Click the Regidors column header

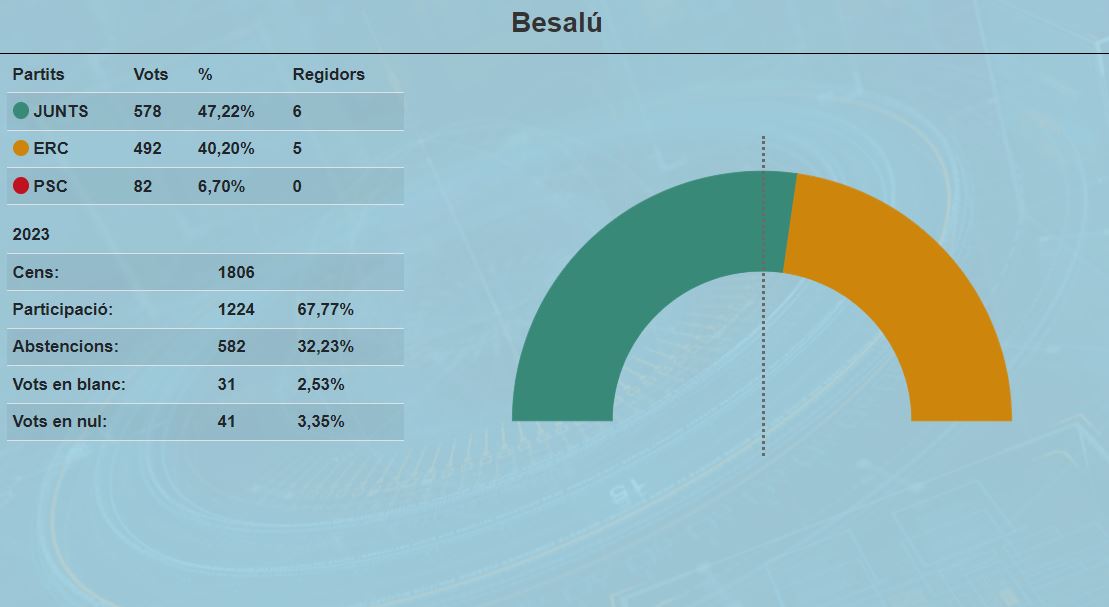click(x=328, y=74)
